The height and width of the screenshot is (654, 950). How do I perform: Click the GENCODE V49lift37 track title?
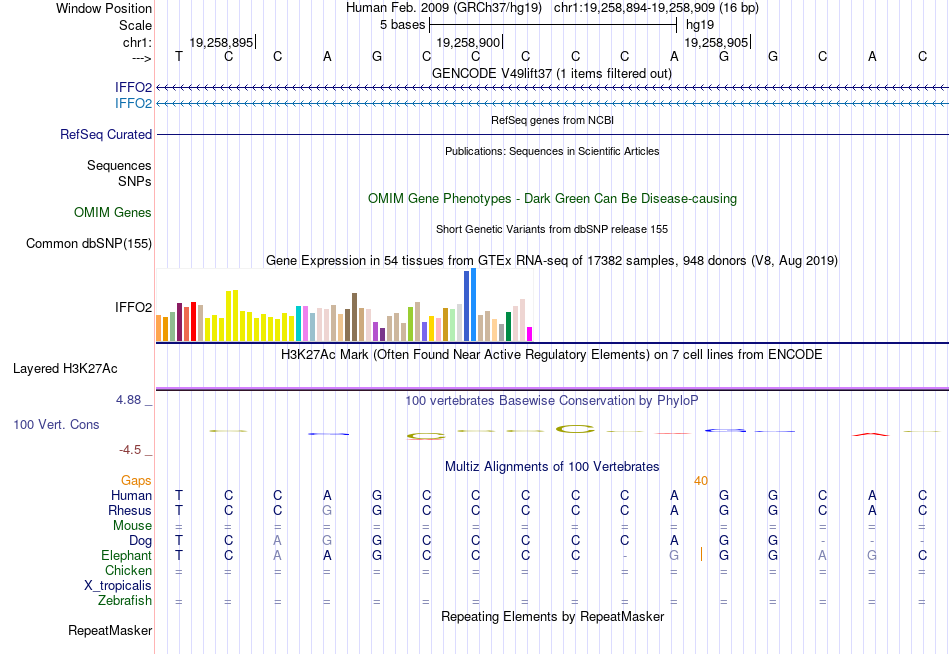coord(551,73)
